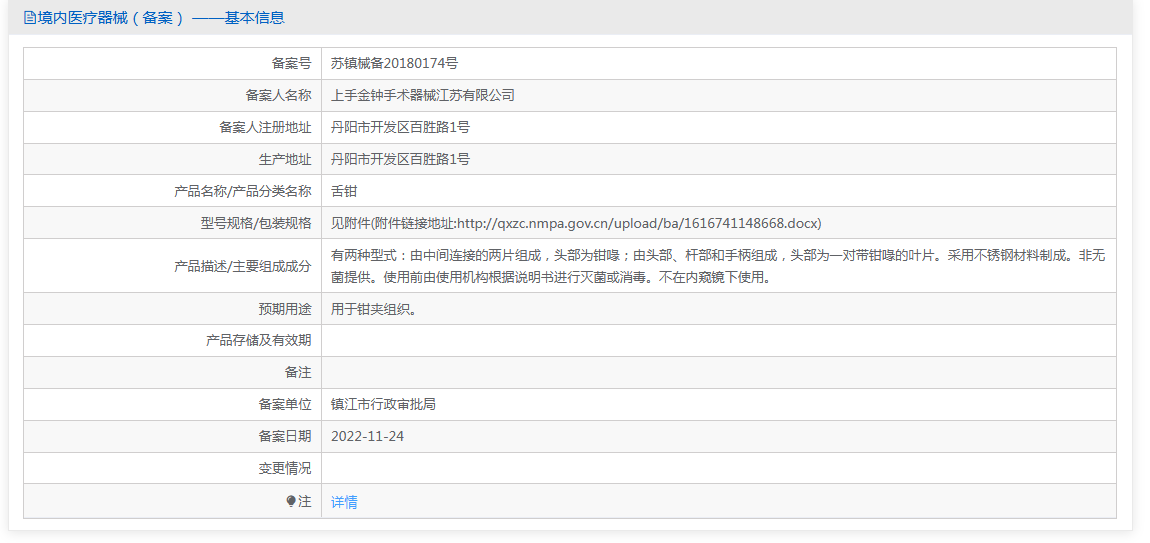Click the 产品存储及有效期 label
The width and height of the screenshot is (1150, 543).
click(258, 340)
